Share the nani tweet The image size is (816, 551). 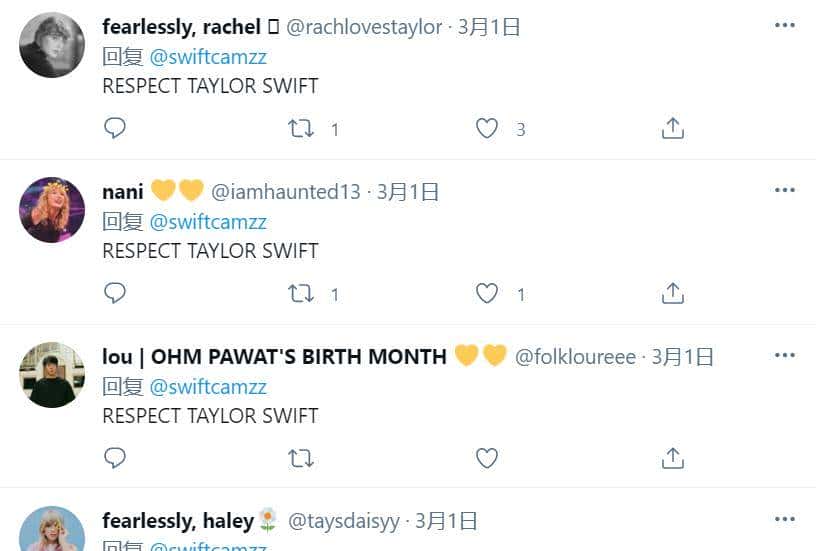point(673,293)
